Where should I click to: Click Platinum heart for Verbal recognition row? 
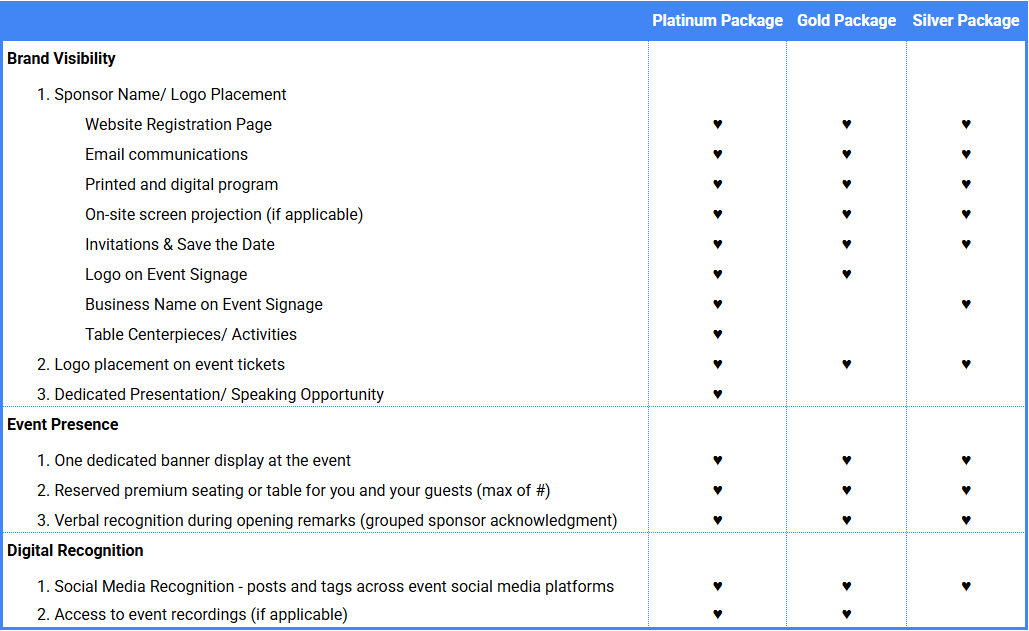point(717,520)
